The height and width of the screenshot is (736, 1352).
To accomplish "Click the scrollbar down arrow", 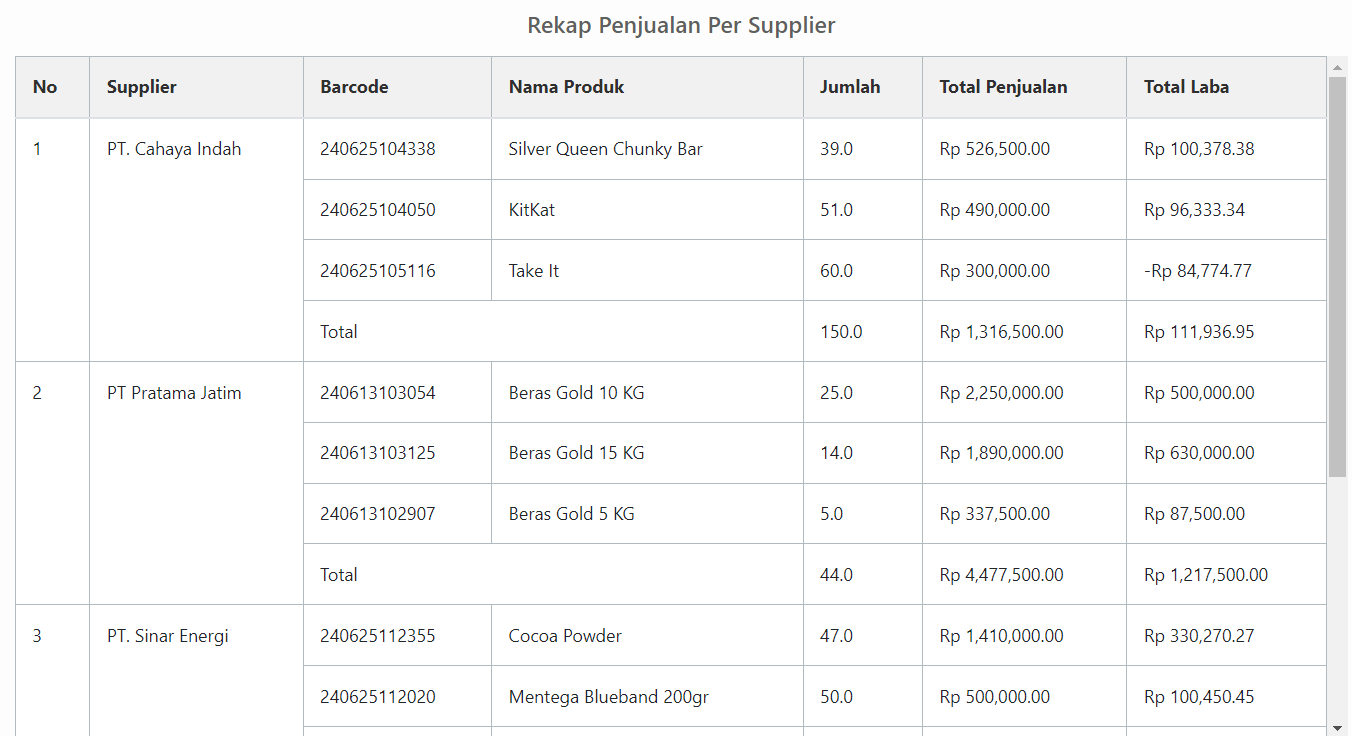I will click(1337, 727).
